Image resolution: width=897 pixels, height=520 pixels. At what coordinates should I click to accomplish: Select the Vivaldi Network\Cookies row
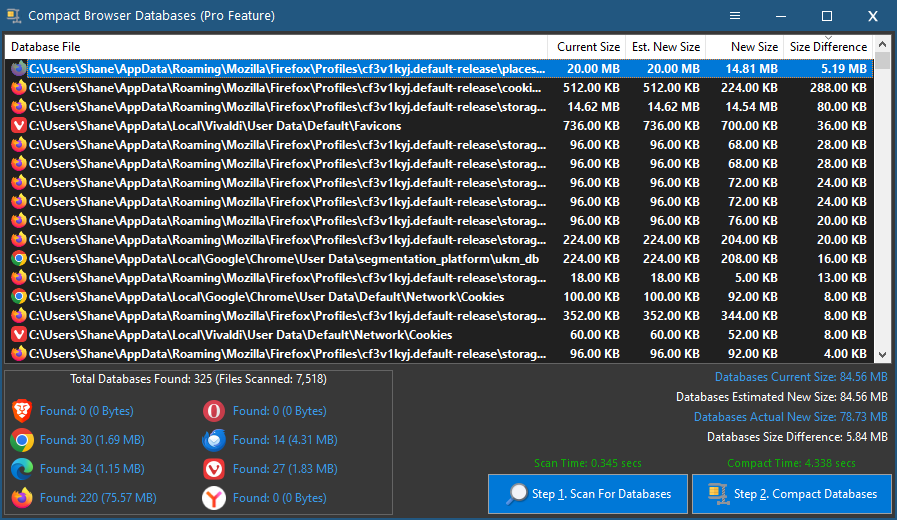[x=439, y=335]
